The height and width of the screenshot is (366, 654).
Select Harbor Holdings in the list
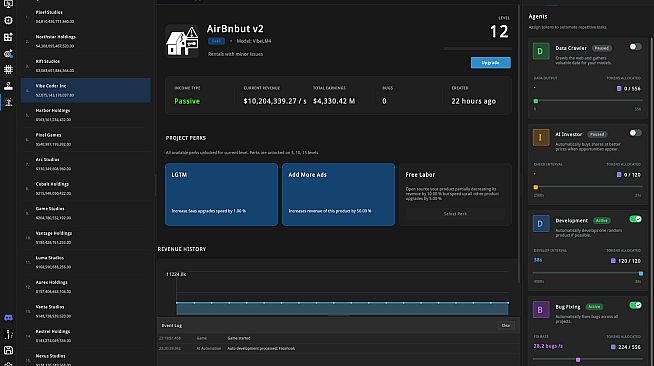(86, 115)
